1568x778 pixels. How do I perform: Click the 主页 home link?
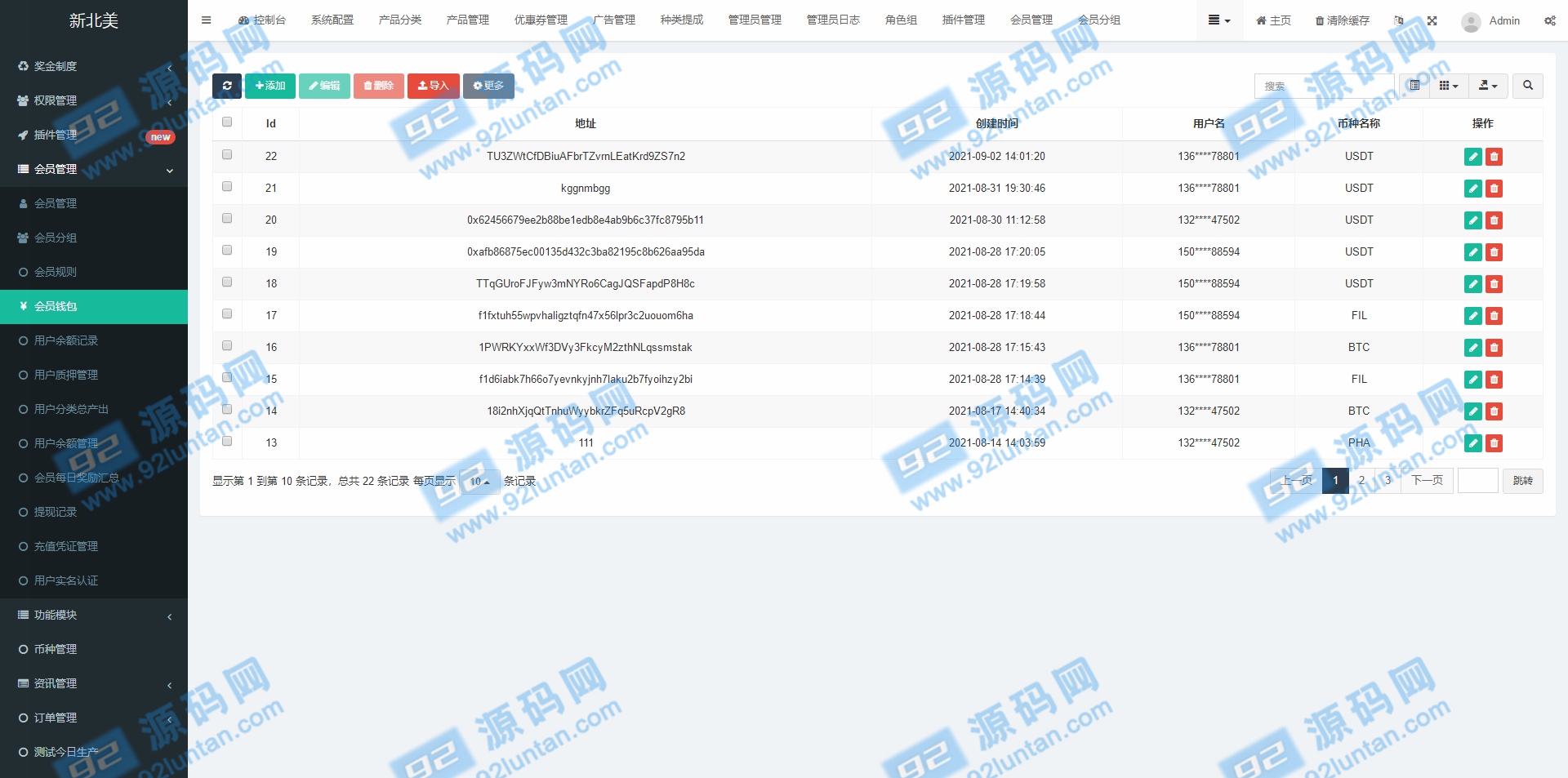[x=1273, y=20]
